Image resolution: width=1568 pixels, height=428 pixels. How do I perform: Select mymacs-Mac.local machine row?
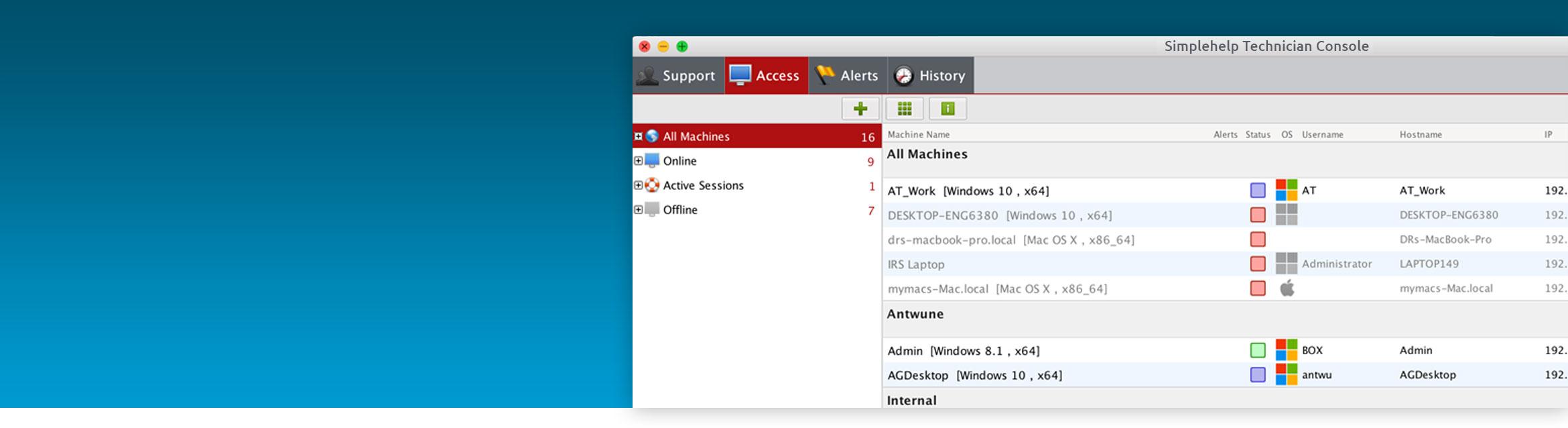pos(1226,288)
